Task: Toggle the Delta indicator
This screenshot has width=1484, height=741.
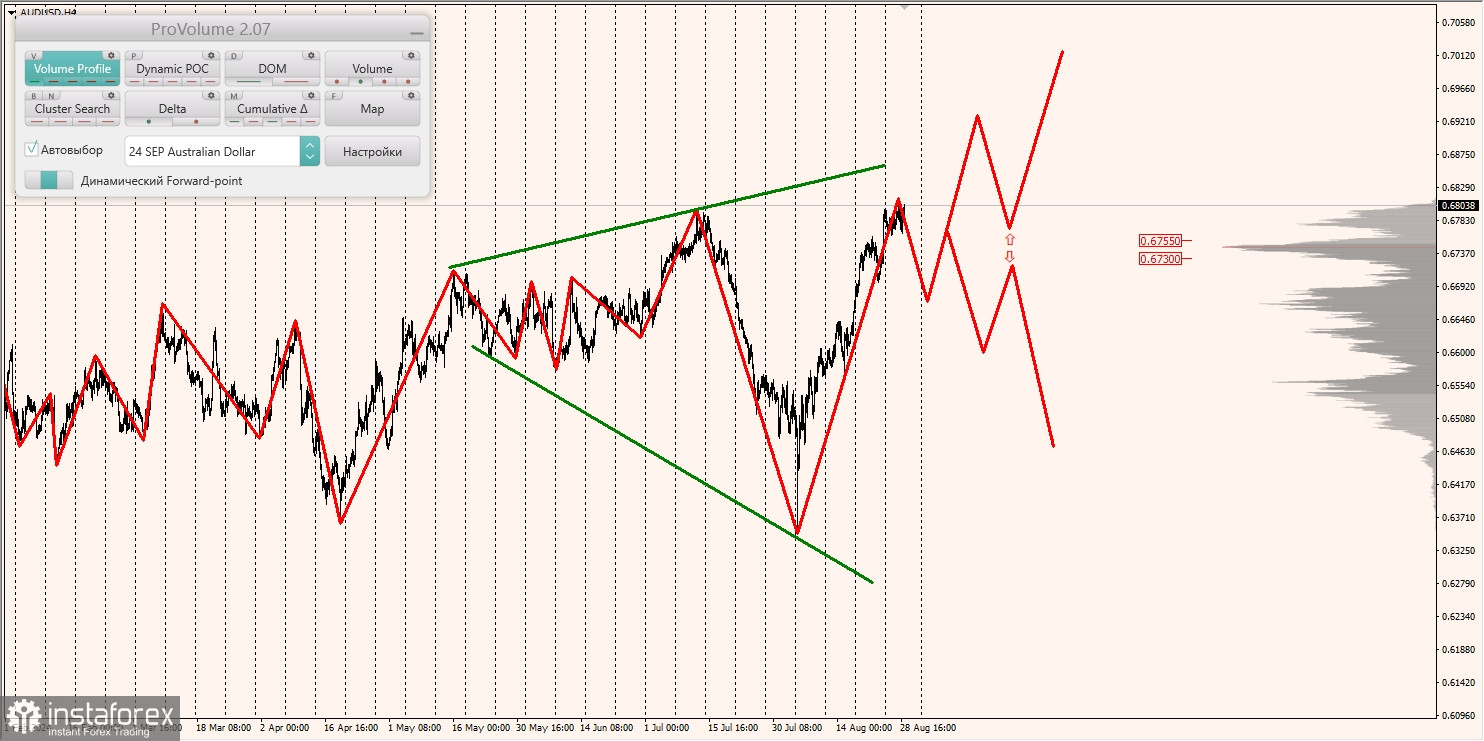Action: pos(172,108)
